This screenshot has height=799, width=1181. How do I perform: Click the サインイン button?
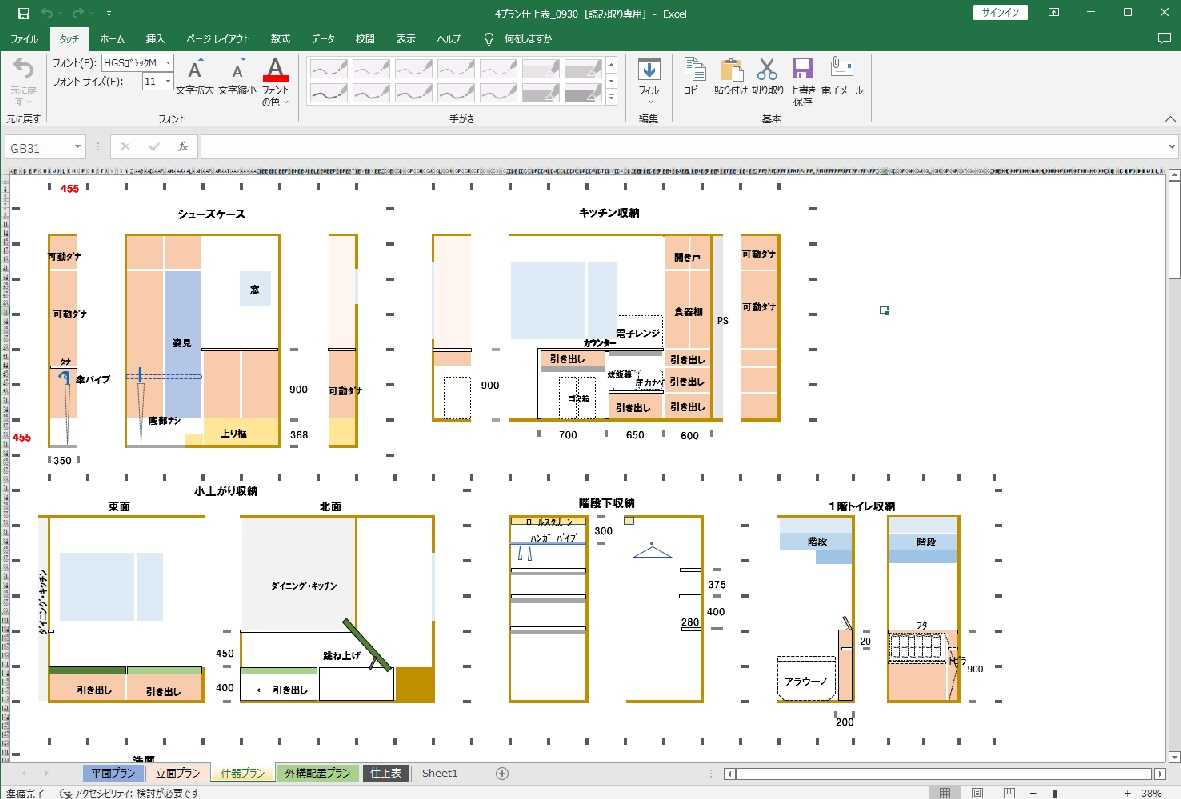click(999, 12)
